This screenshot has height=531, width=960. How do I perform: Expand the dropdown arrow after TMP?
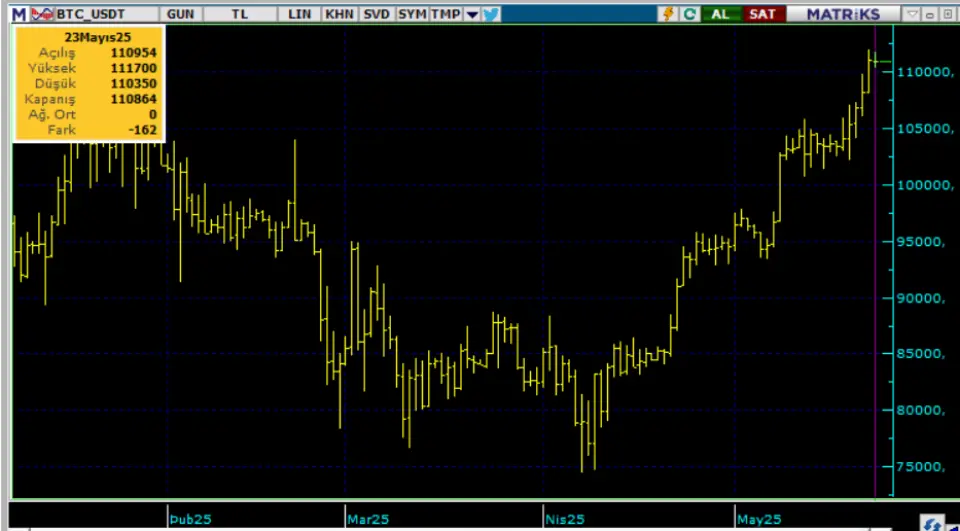tap(472, 14)
